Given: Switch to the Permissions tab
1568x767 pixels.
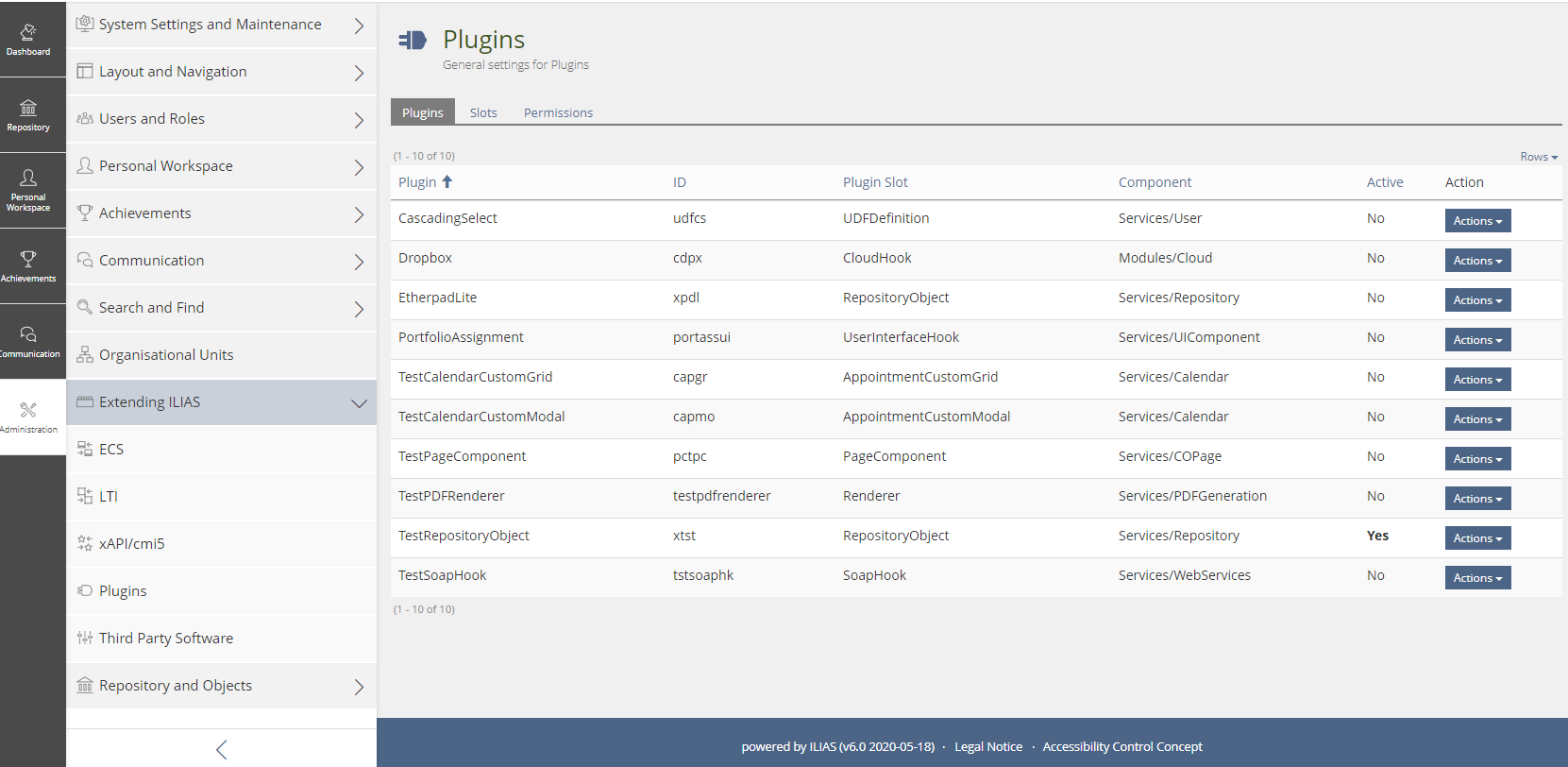Looking at the screenshot, I should (558, 112).
